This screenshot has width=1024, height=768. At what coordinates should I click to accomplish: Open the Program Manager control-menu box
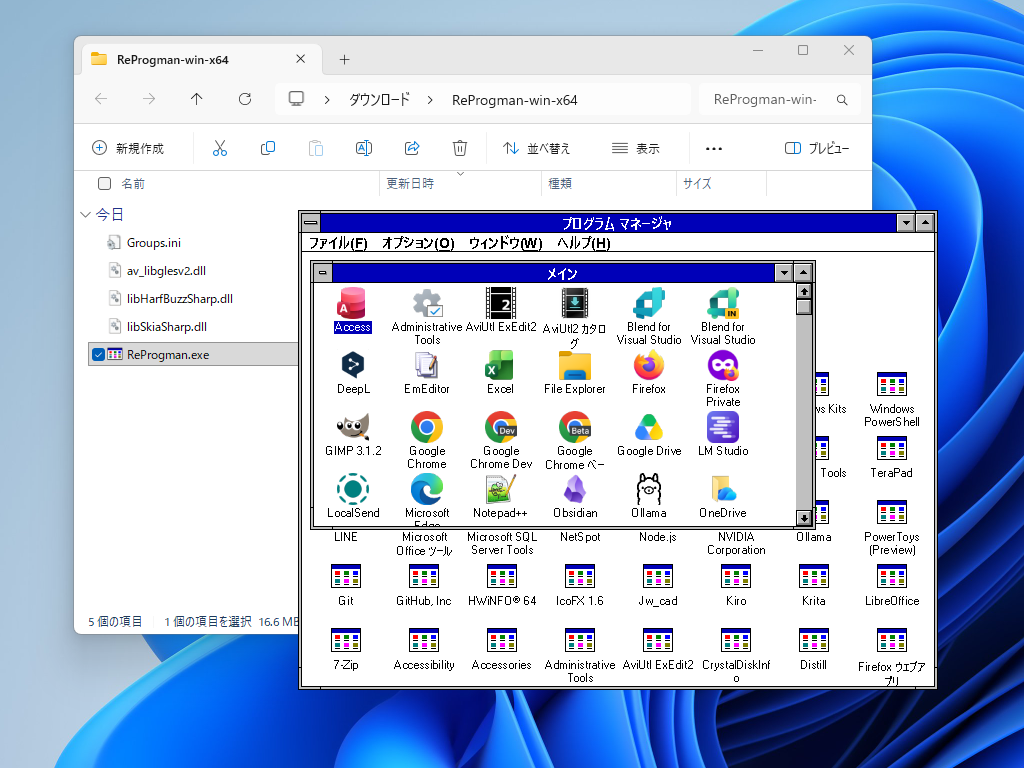click(311, 223)
